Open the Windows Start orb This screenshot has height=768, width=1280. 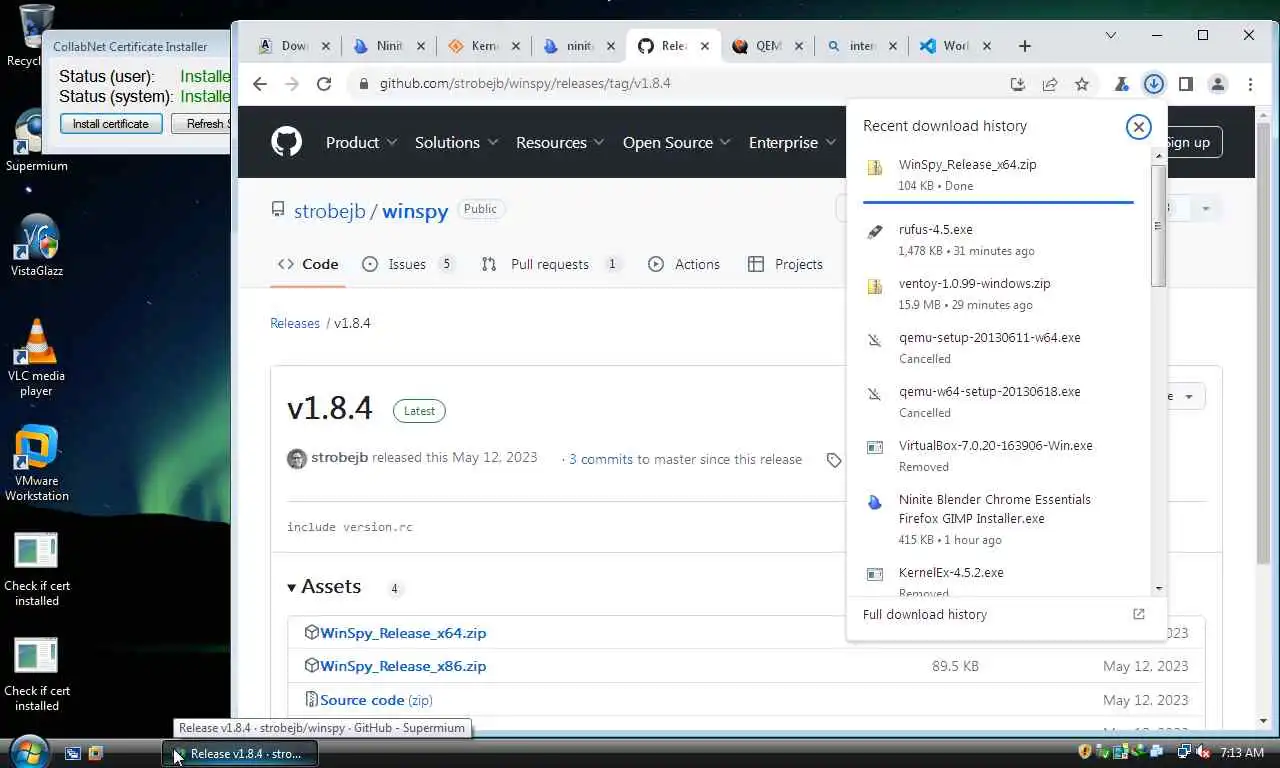28,750
